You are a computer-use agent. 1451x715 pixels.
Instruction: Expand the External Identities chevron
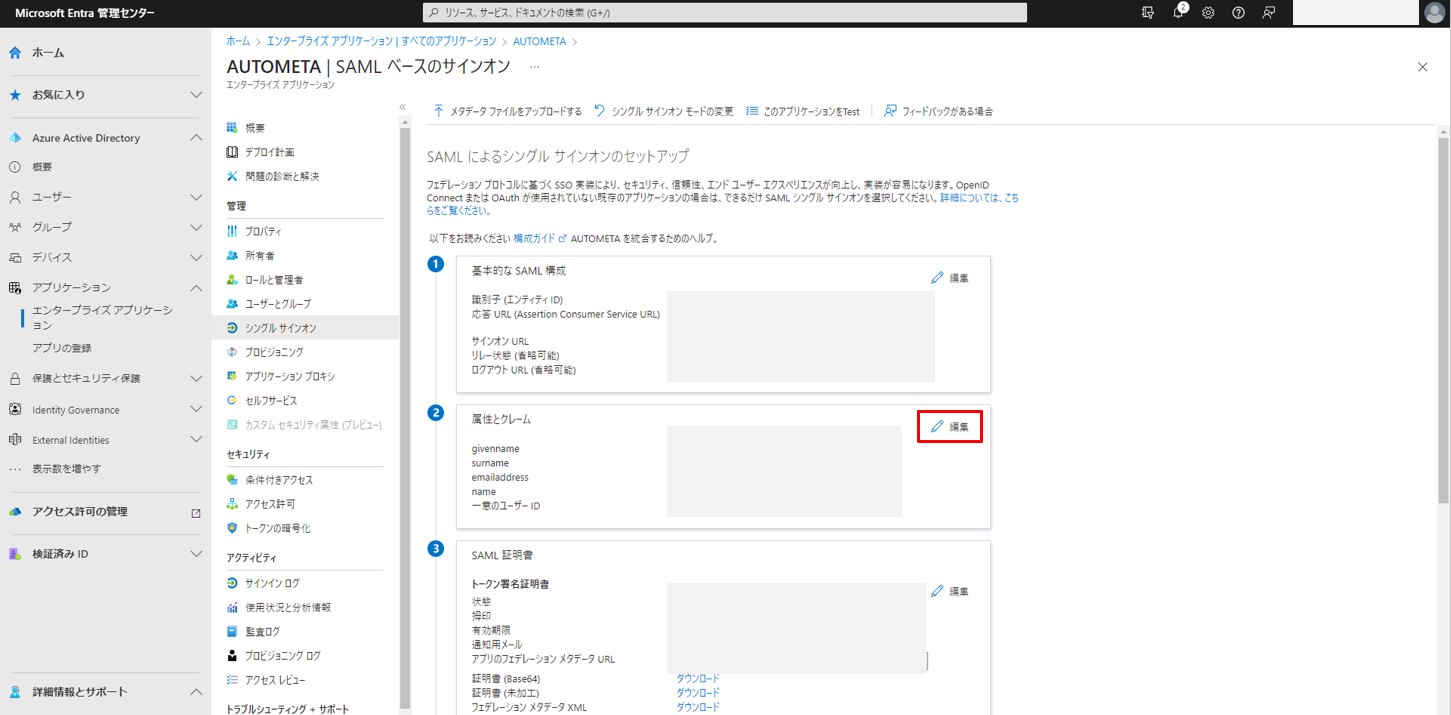point(196,440)
